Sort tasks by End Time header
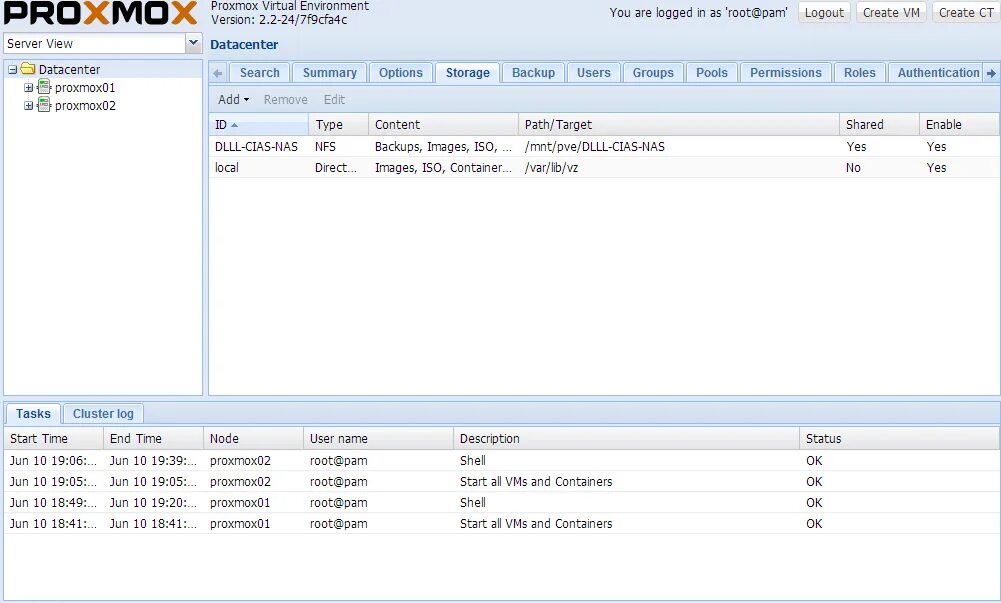This screenshot has width=1001, height=603. [153, 439]
